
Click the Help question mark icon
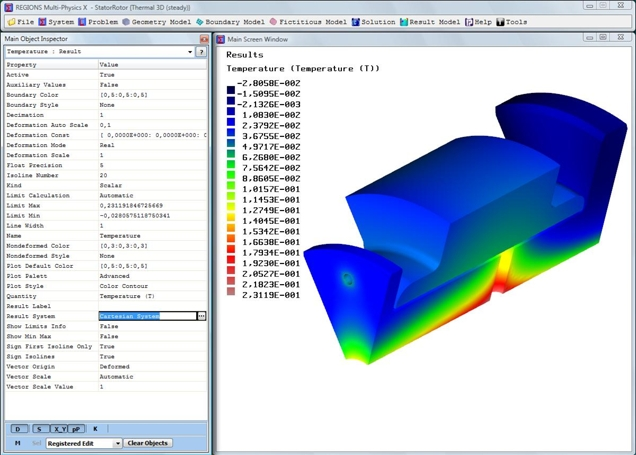coord(468,21)
